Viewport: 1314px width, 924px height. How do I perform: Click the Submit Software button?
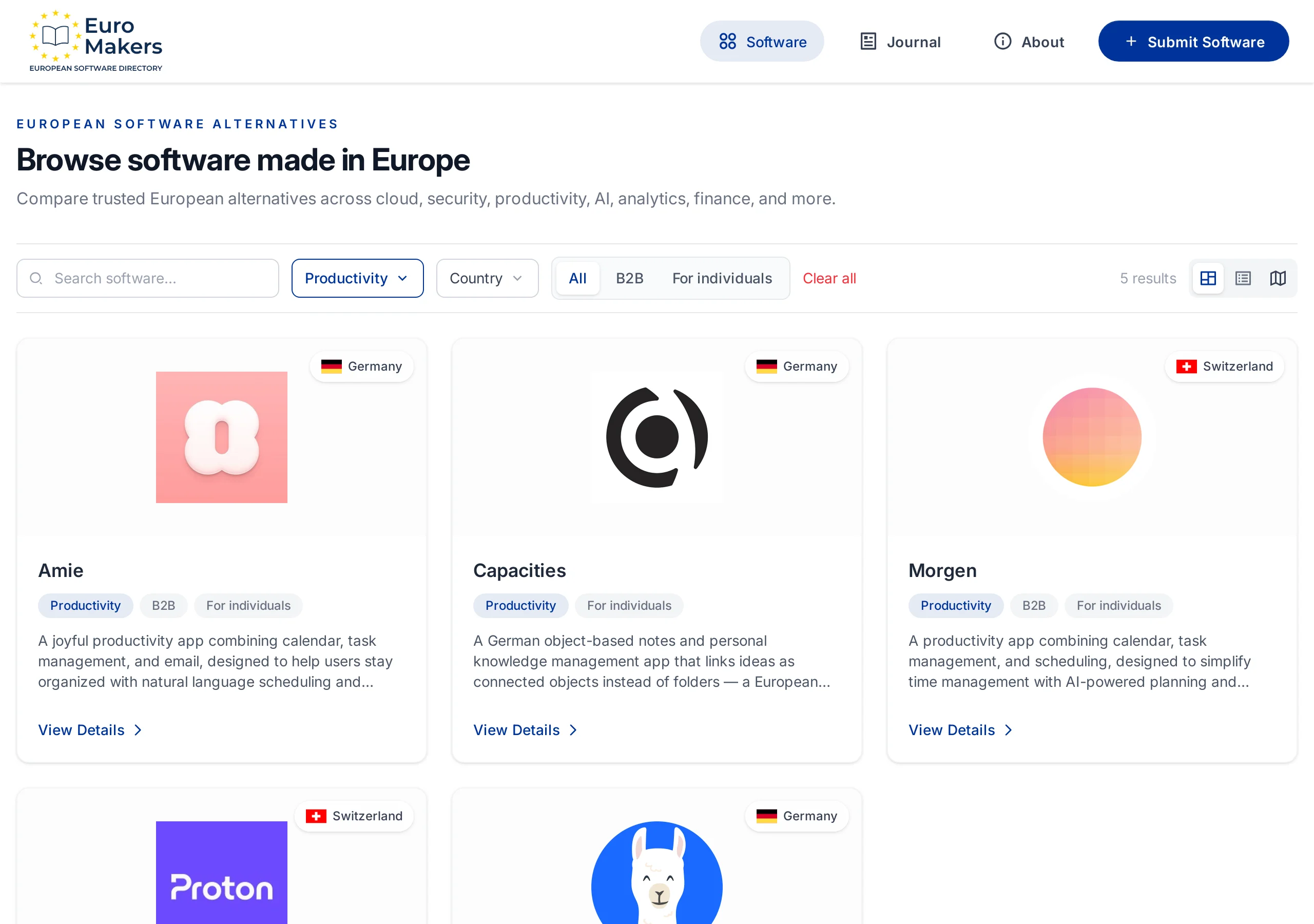click(1193, 41)
